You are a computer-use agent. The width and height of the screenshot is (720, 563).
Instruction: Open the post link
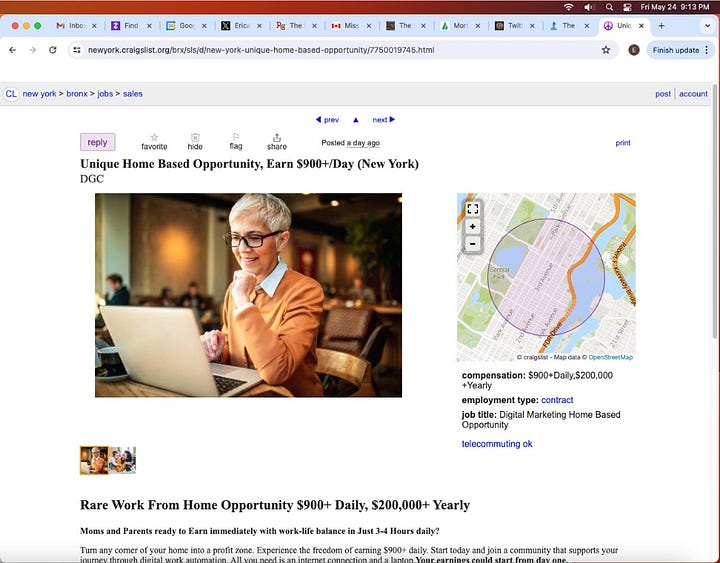click(x=663, y=94)
